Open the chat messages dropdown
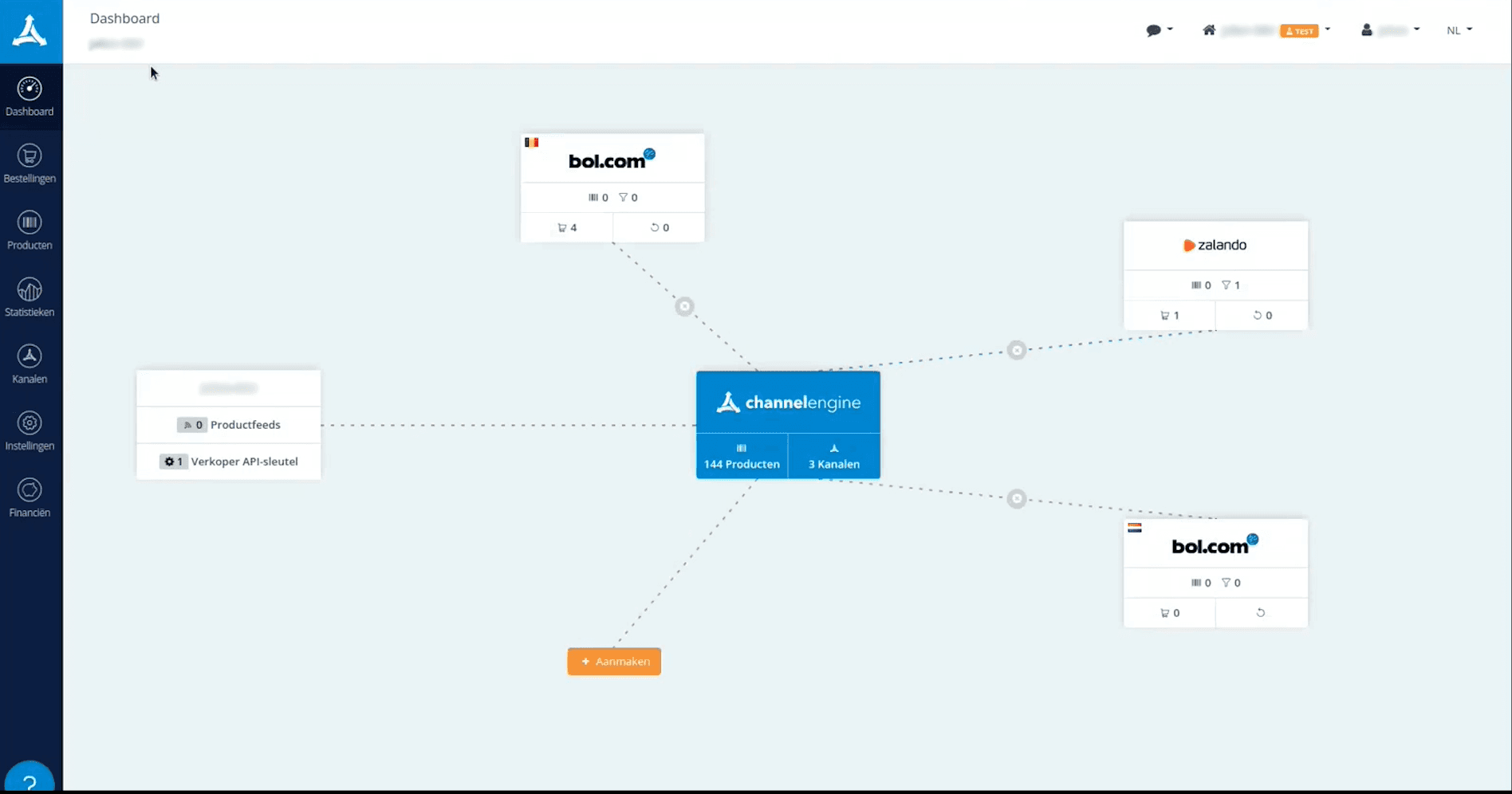This screenshot has width=1512, height=794. tap(1159, 30)
